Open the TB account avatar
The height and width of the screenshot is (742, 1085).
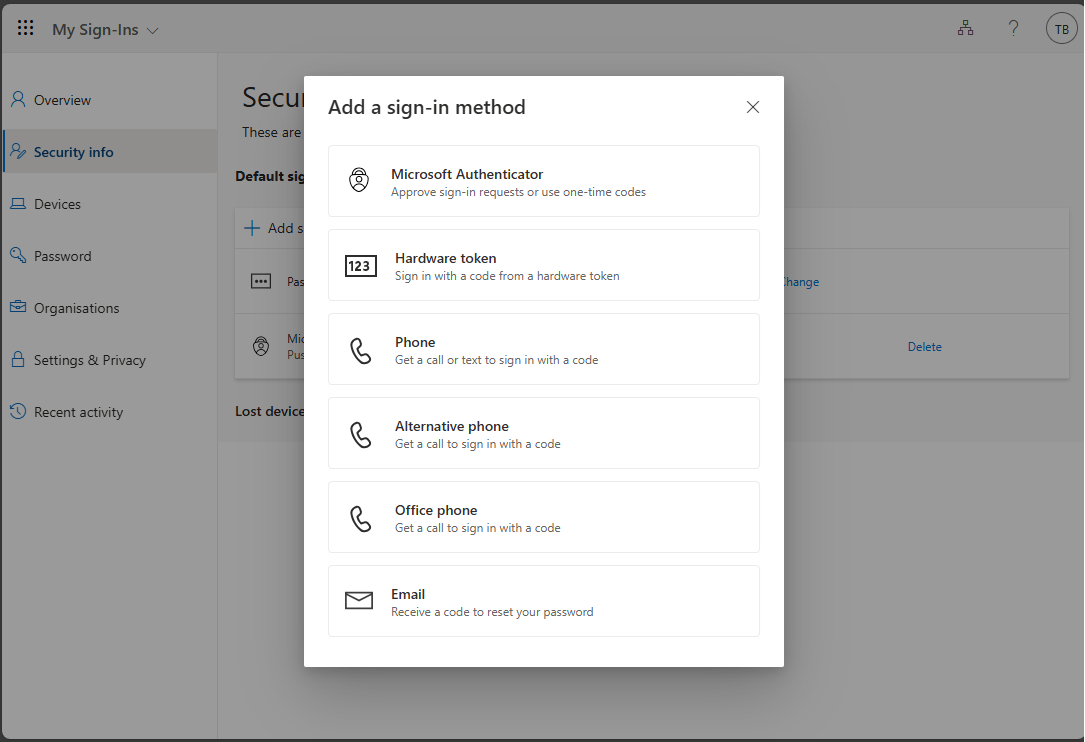tap(1061, 29)
